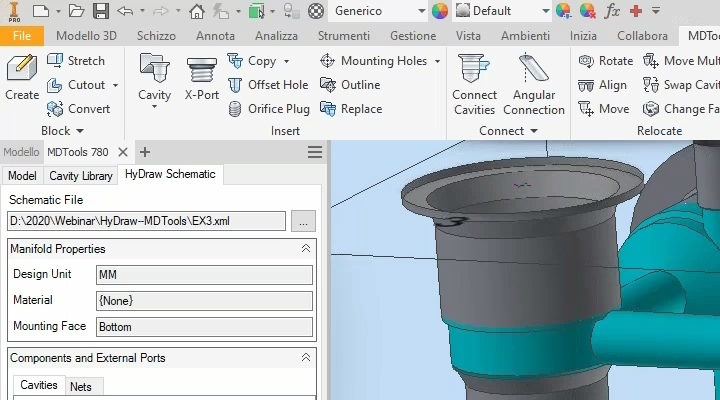The height and width of the screenshot is (400, 720).
Task: Open the Mounting Holes dropdown arrow
Action: point(437,61)
